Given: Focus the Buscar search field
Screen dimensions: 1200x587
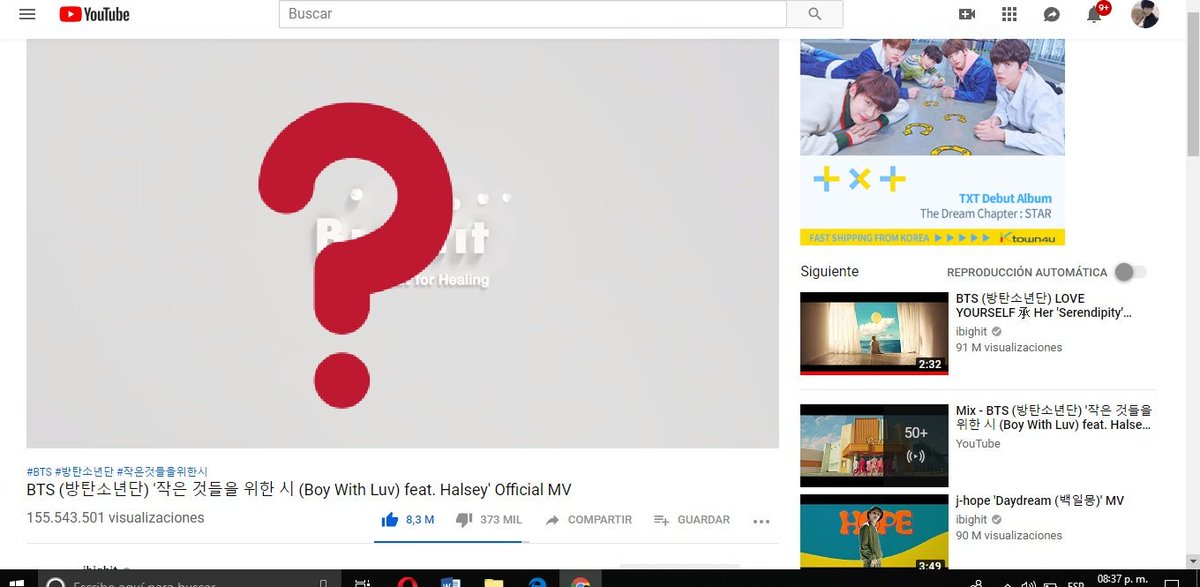Looking at the screenshot, I should [x=532, y=14].
